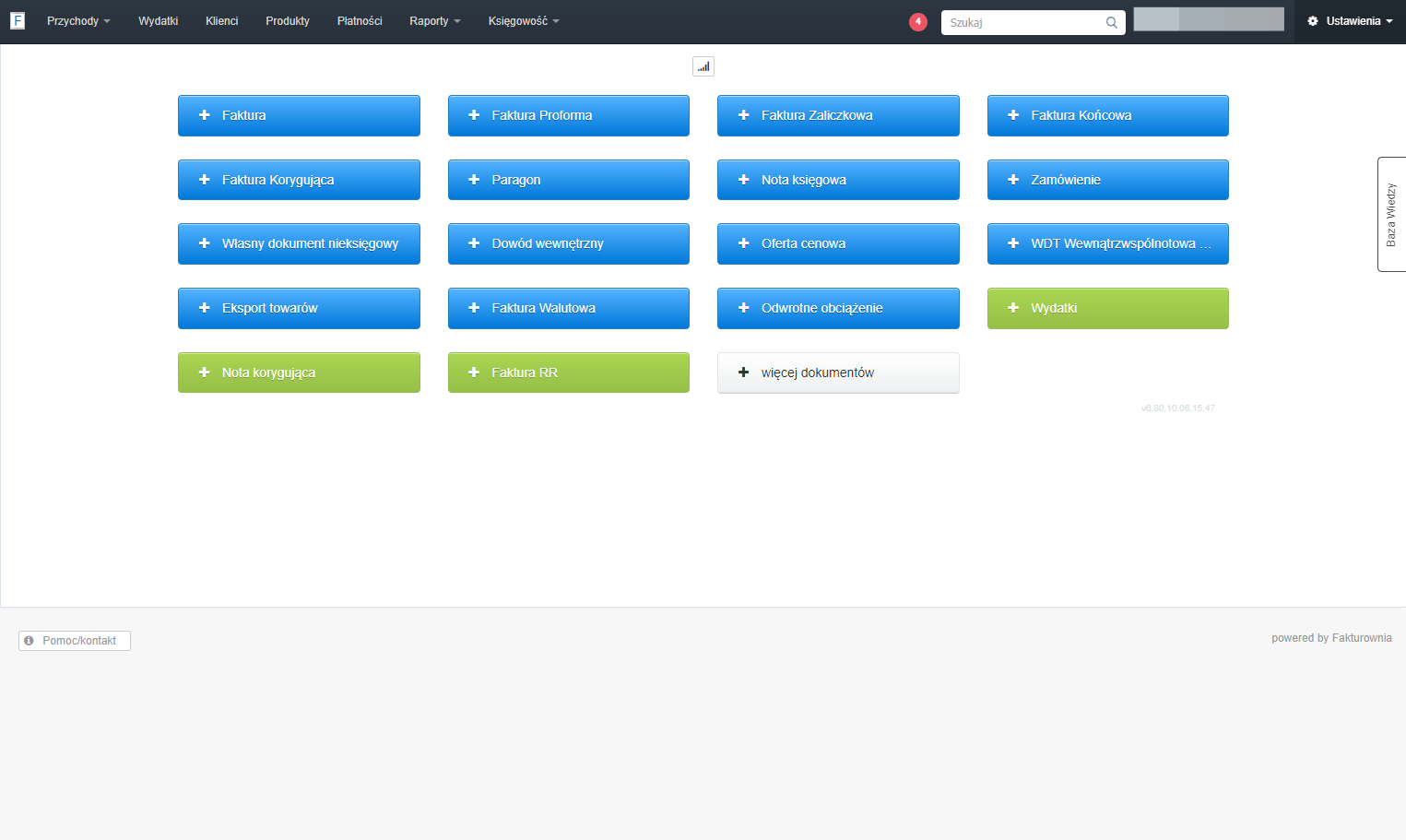1406x840 pixels.
Task: Open the Produkty menu item
Action: coord(288,21)
